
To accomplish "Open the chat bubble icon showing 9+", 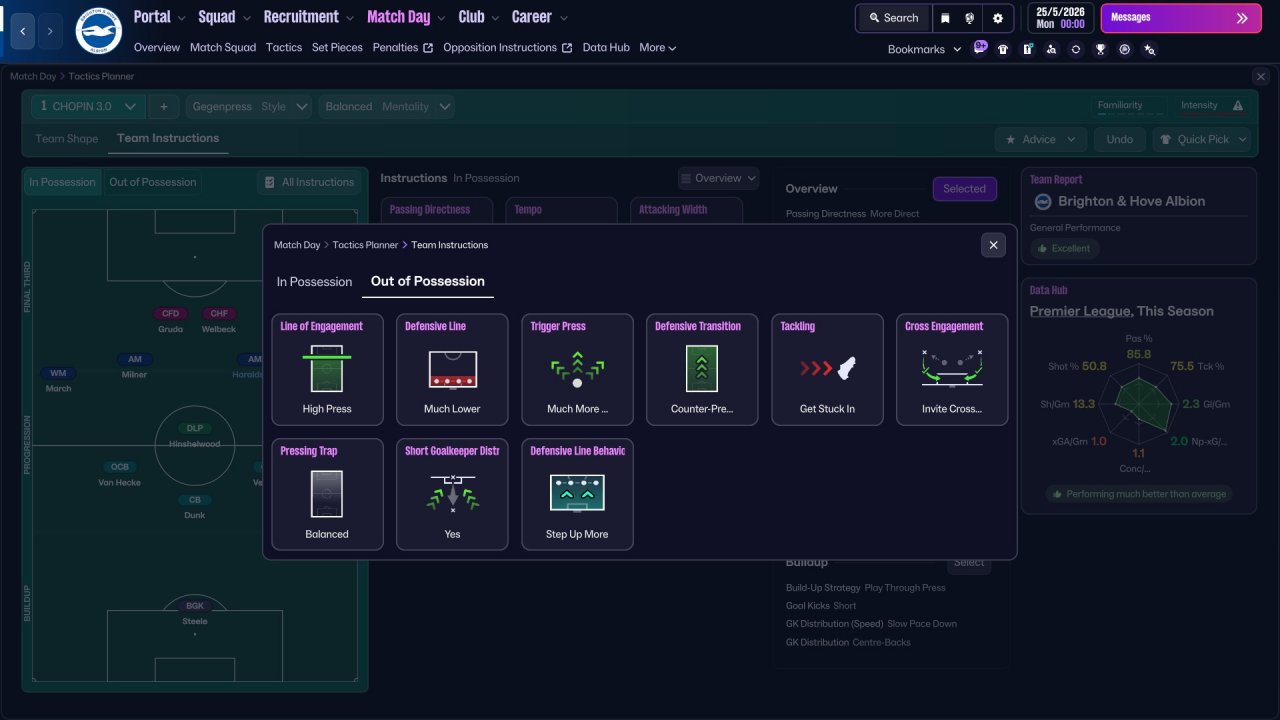I will pyautogui.click(x=980, y=48).
